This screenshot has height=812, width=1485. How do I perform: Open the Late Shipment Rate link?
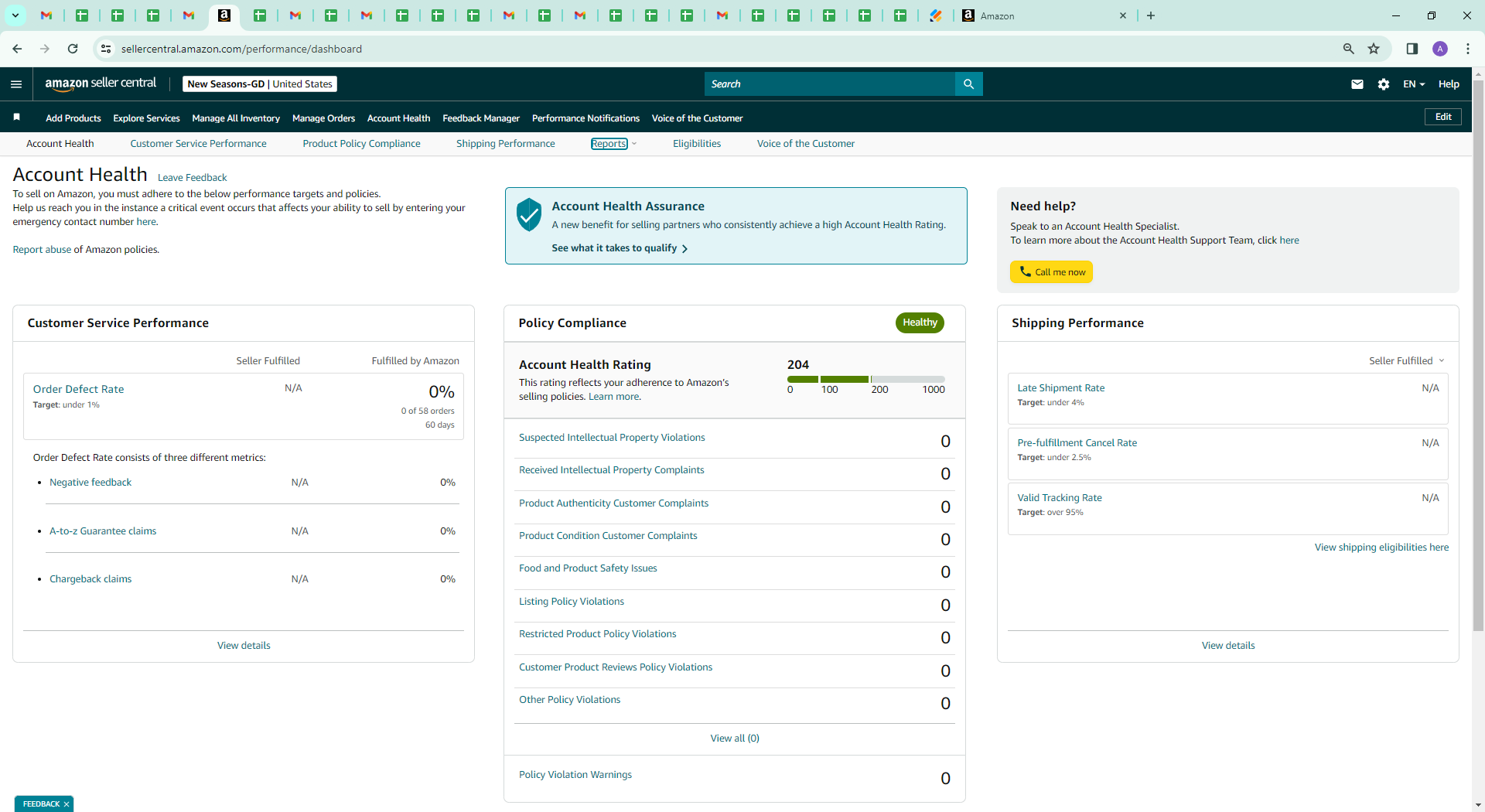(1061, 388)
